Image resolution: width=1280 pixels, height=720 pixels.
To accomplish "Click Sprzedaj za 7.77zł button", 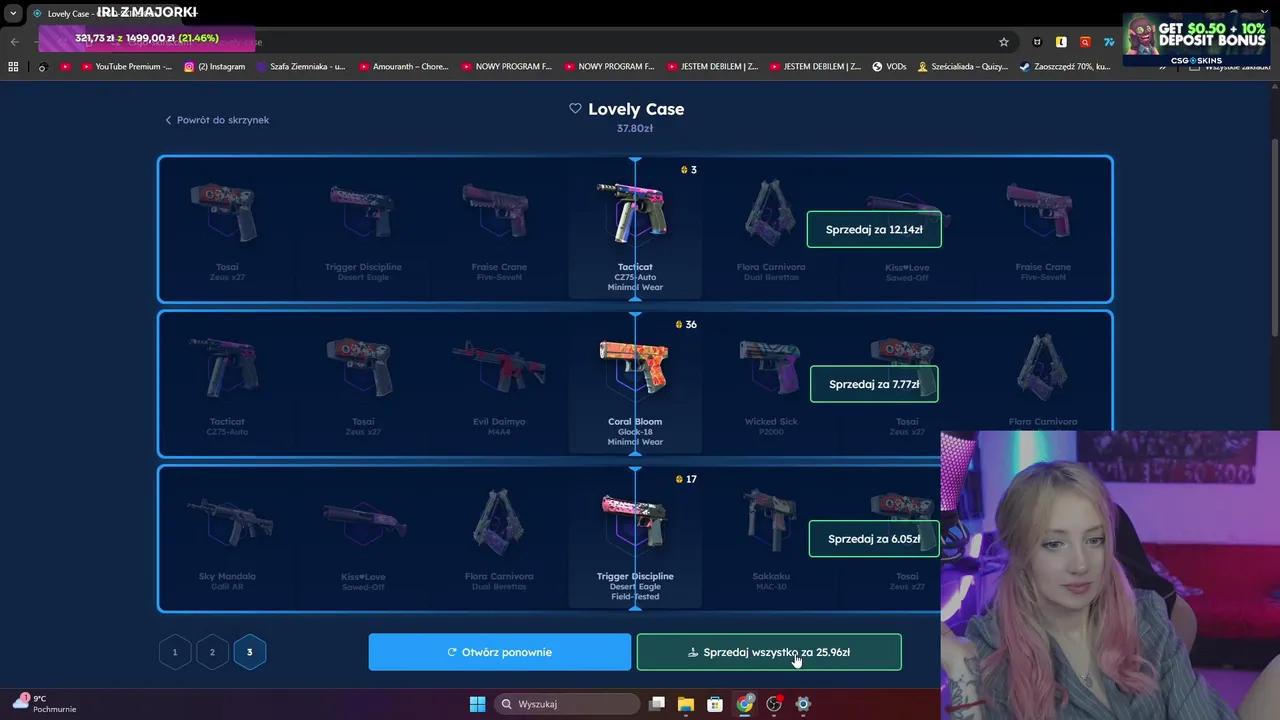I will click(x=874, y=384).
